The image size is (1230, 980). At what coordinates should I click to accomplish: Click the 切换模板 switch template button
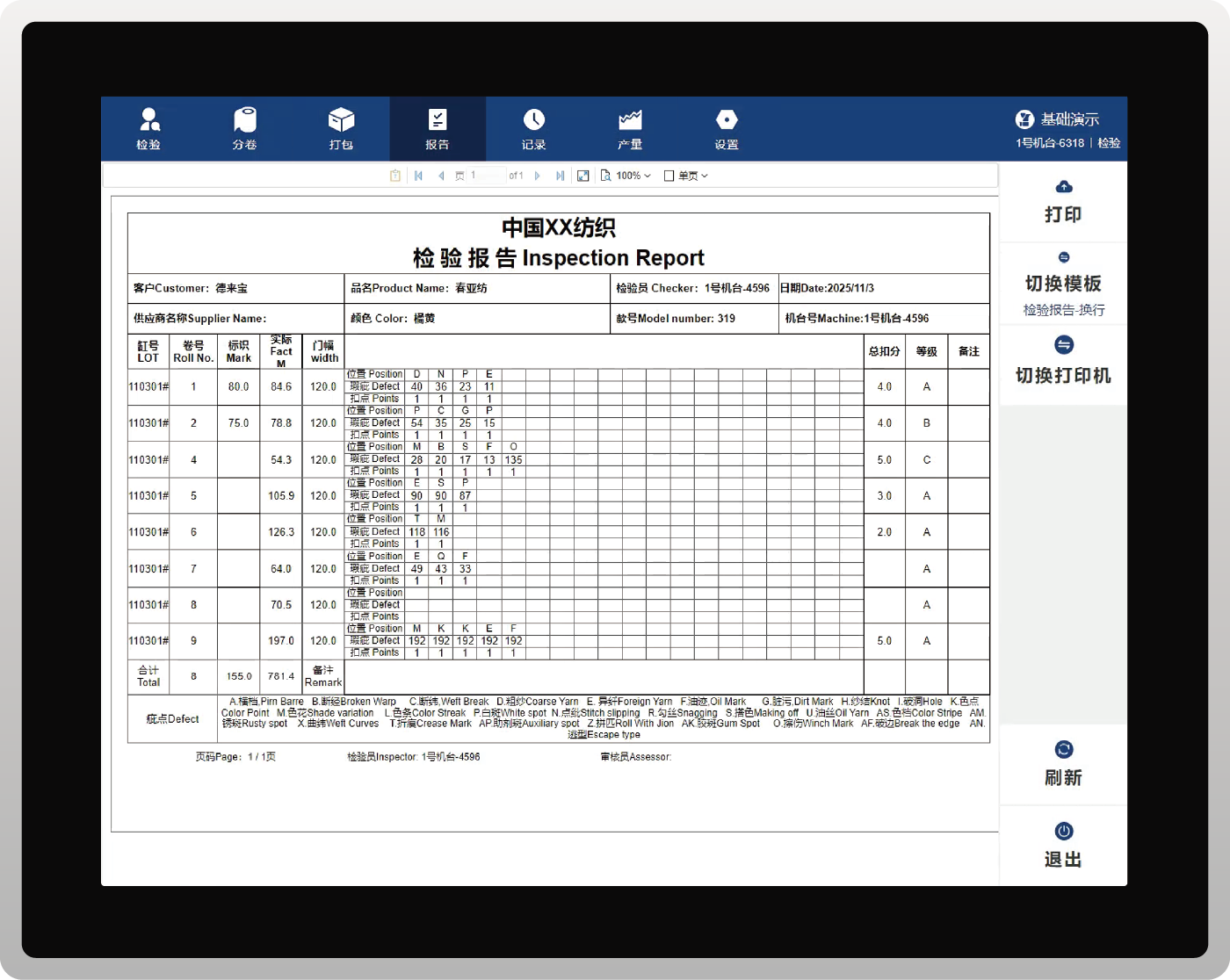[x=1063, y=284]
